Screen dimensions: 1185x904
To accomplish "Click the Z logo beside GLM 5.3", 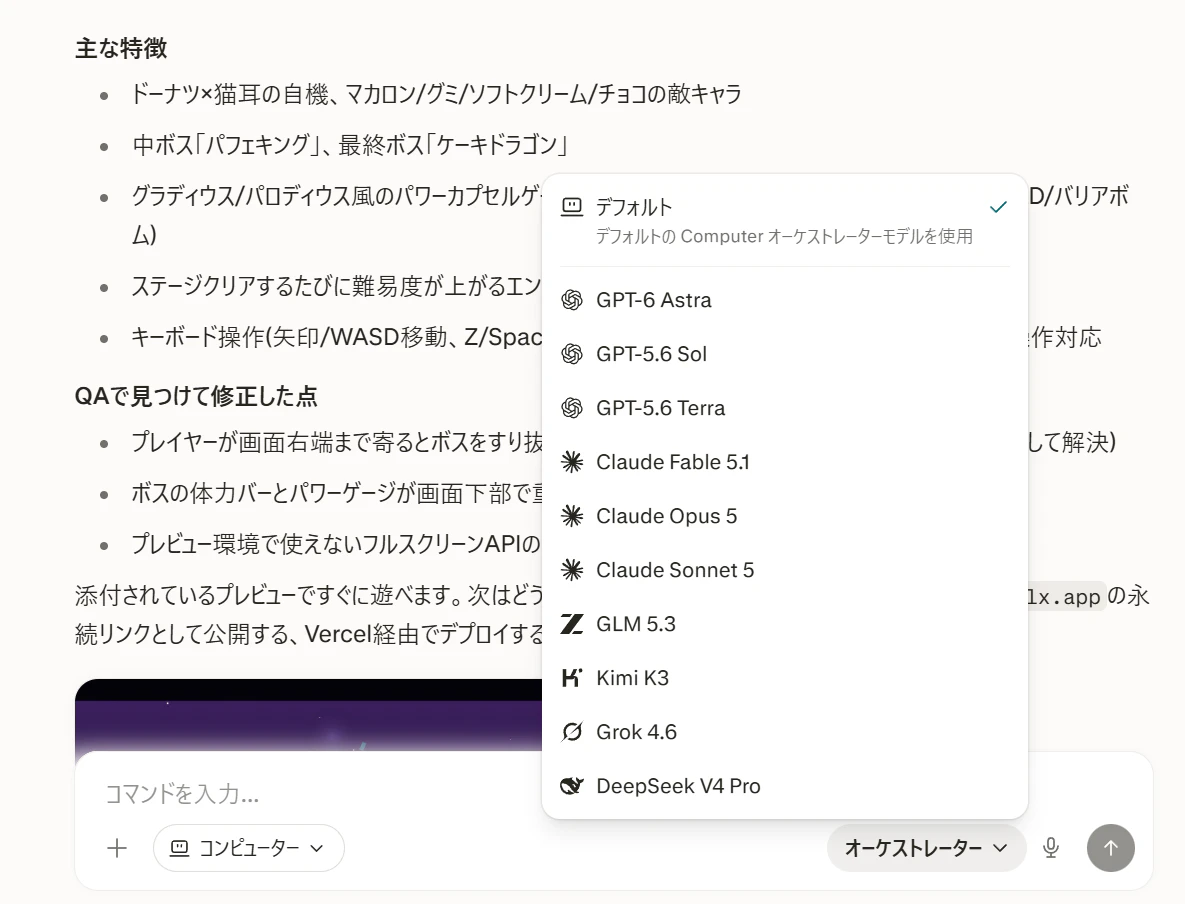I will click(572, 624).
